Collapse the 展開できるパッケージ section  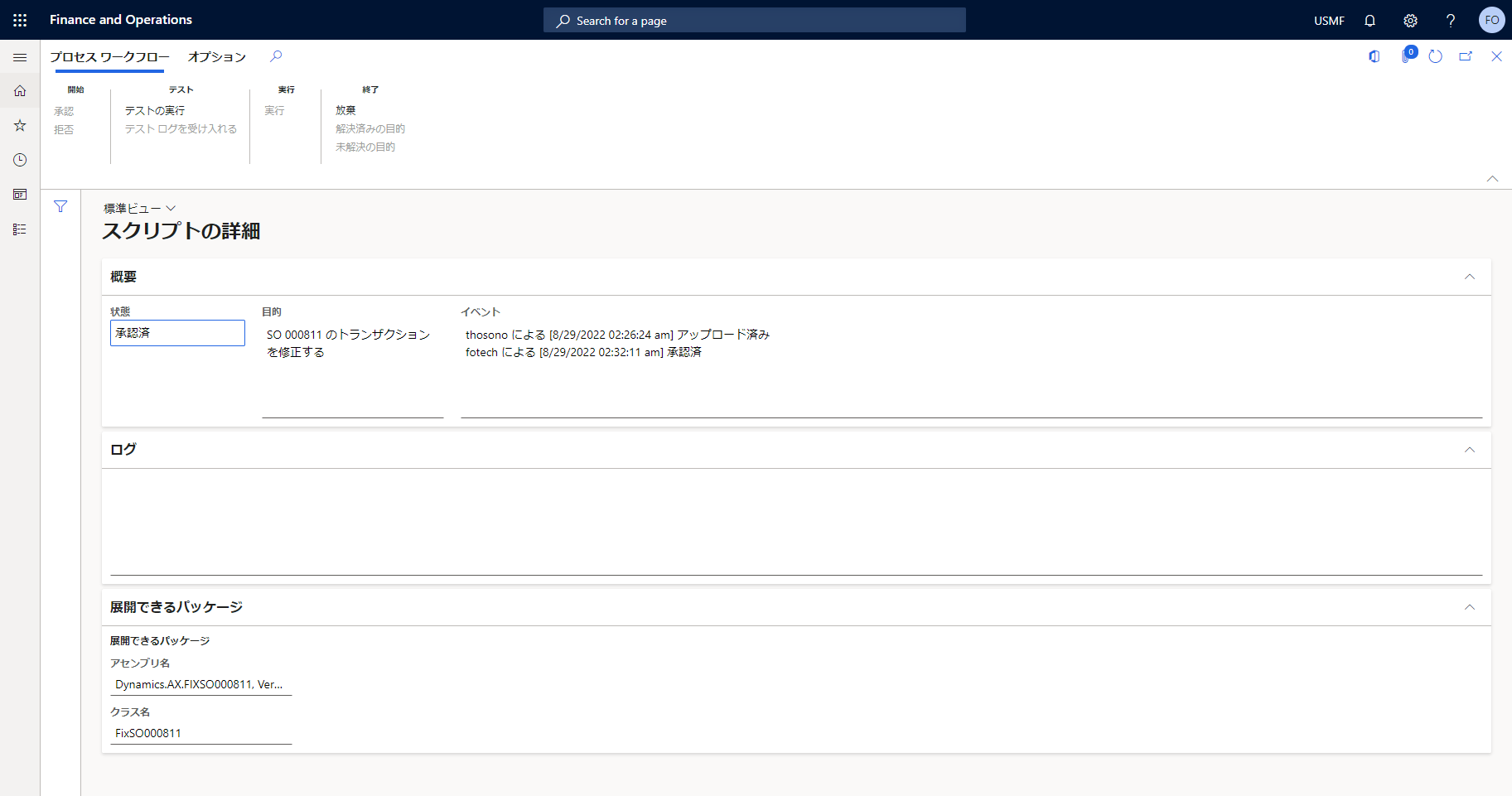[x=1470, y=607]
